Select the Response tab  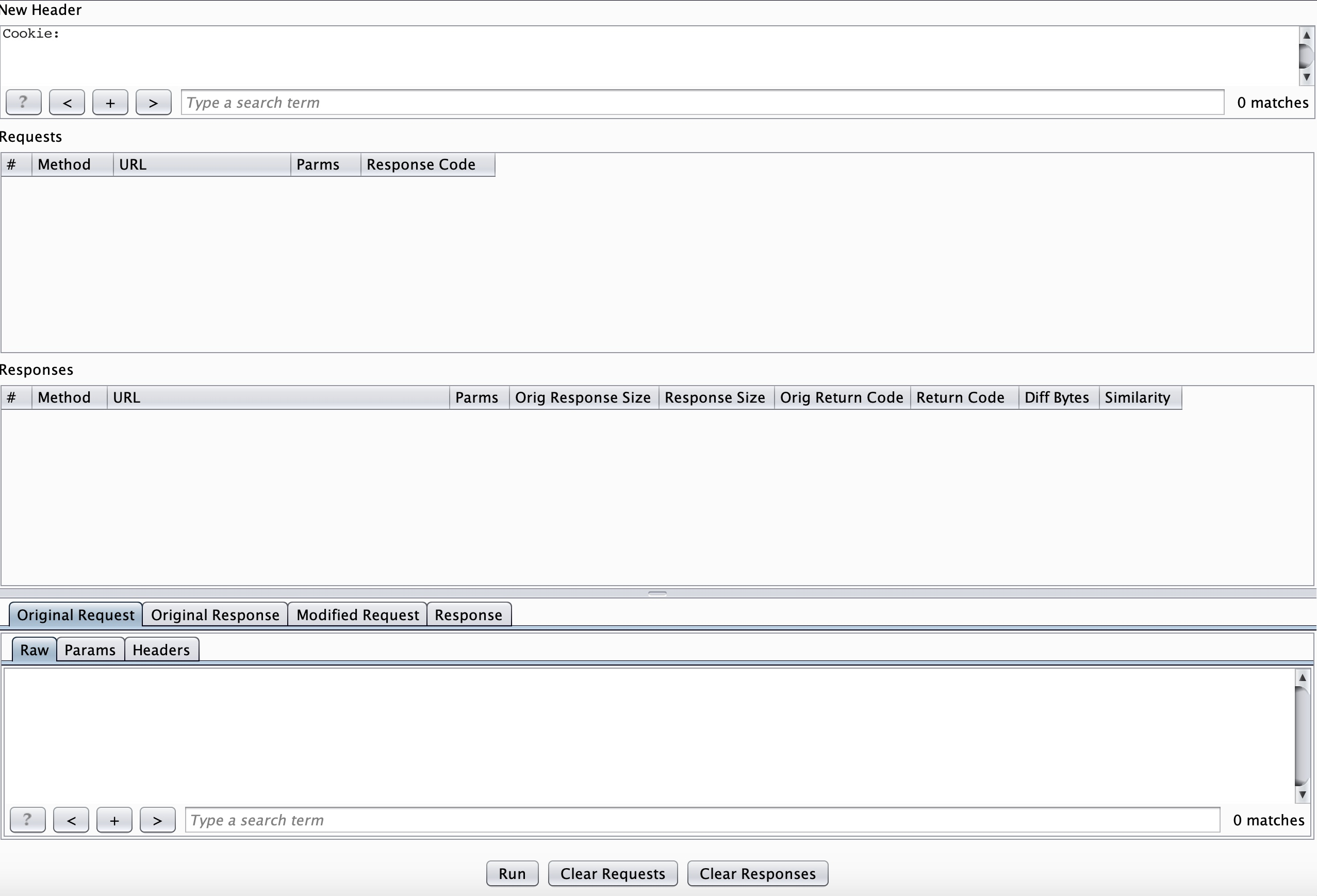[468, 615]
